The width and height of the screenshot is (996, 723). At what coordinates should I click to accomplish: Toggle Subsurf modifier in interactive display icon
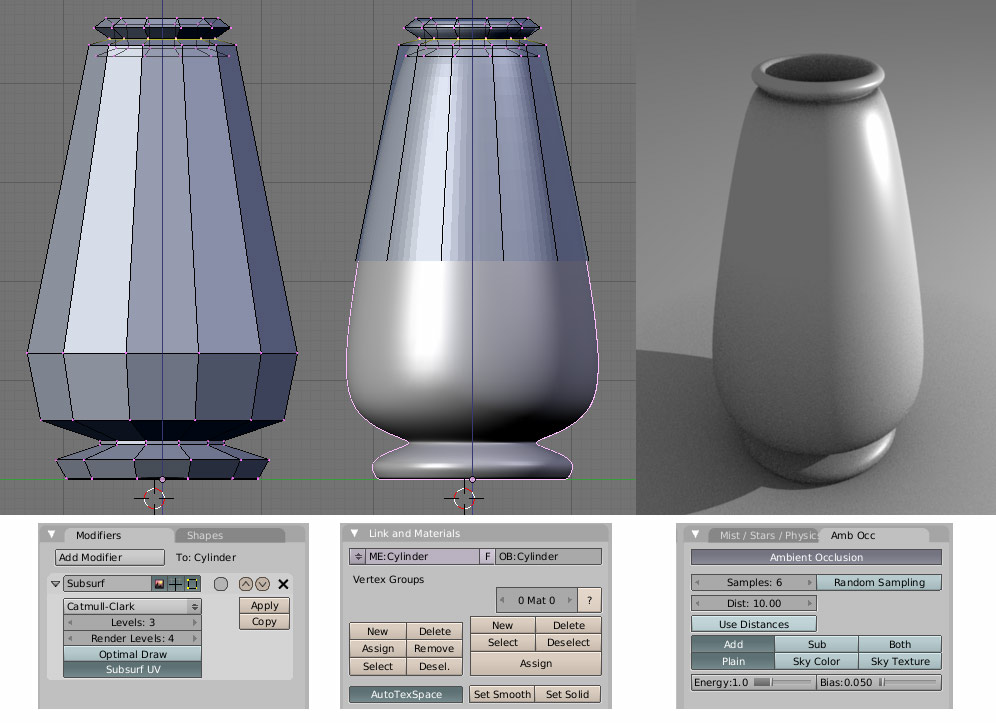[x=175, y=584]
